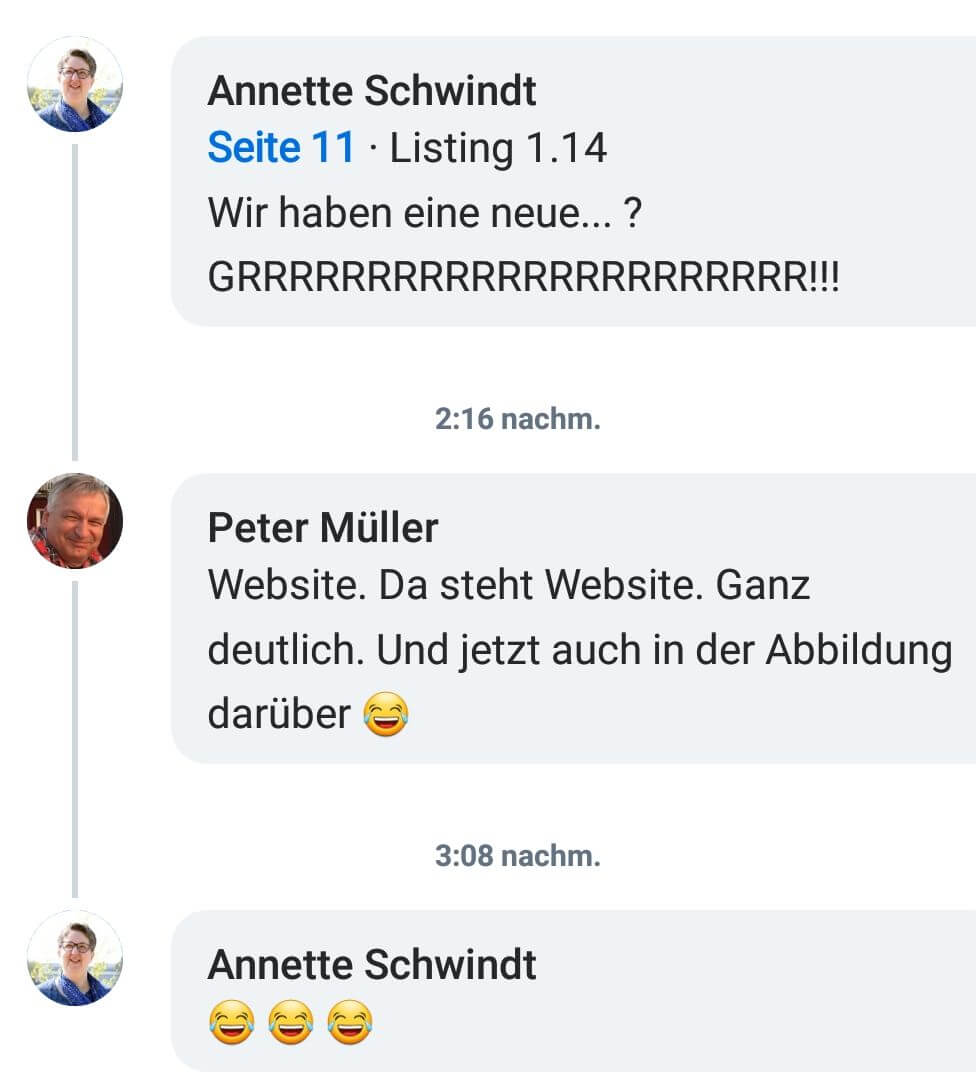Click the 3:08 nachm. timestamp

[x=518, y=856]
